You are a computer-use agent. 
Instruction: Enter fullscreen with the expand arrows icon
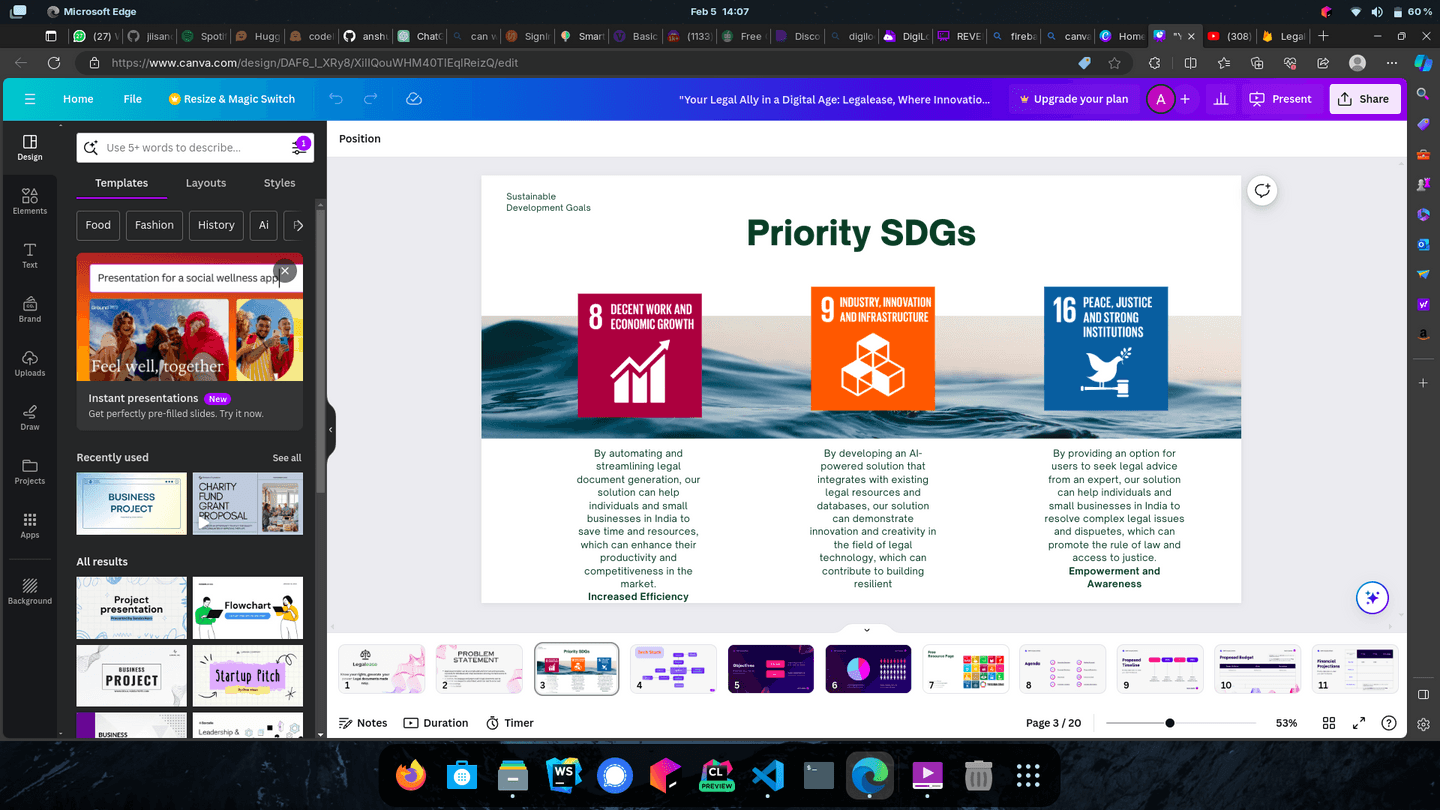(1359, 723)
